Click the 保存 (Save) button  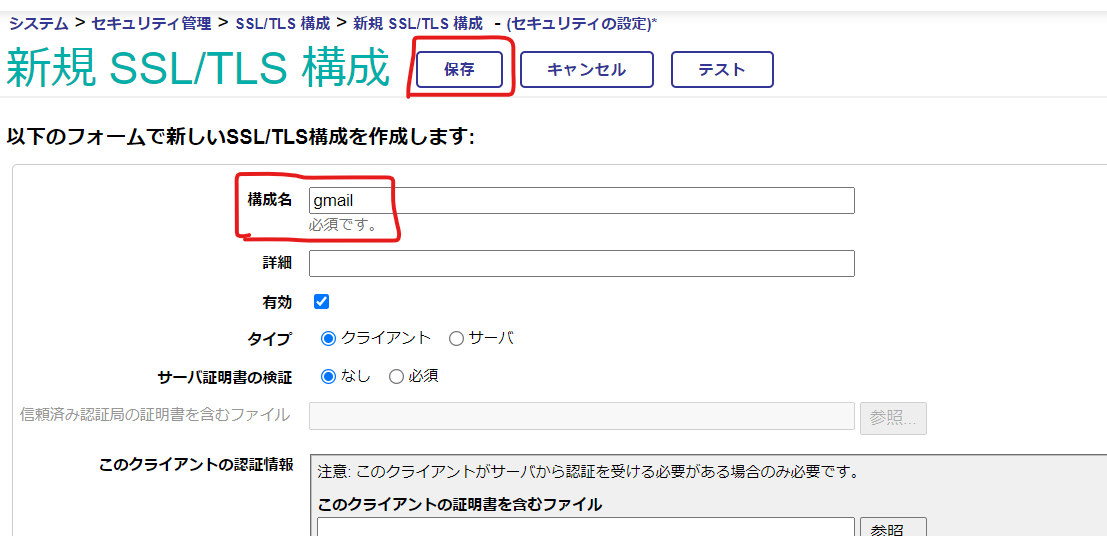click(459, 70)
